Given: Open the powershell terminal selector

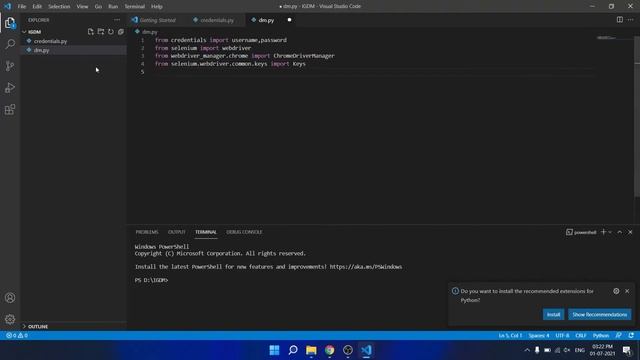Looking at the screenshot, I should point(581,232).
